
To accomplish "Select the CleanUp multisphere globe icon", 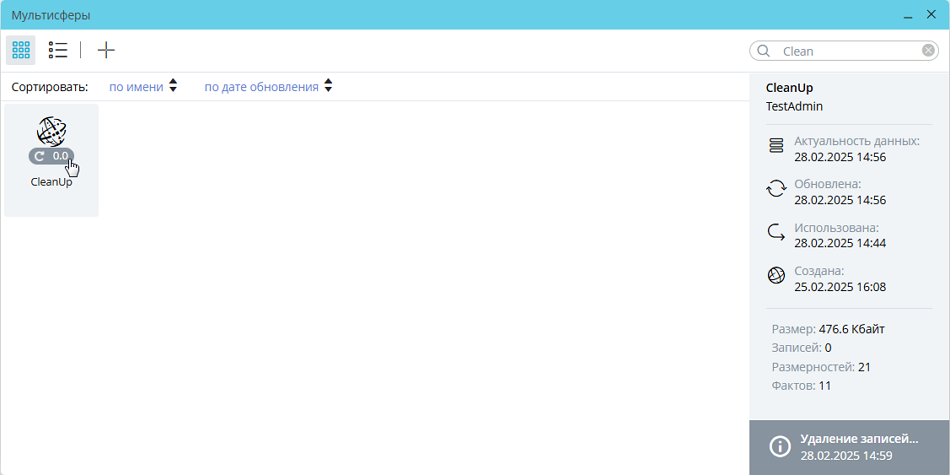I will (51, 131).
